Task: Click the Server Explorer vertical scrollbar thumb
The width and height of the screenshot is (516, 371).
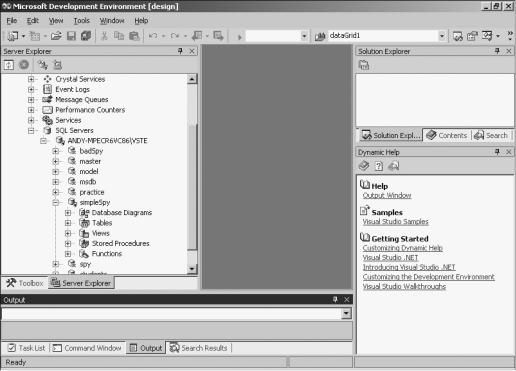Action: point(192,187)
